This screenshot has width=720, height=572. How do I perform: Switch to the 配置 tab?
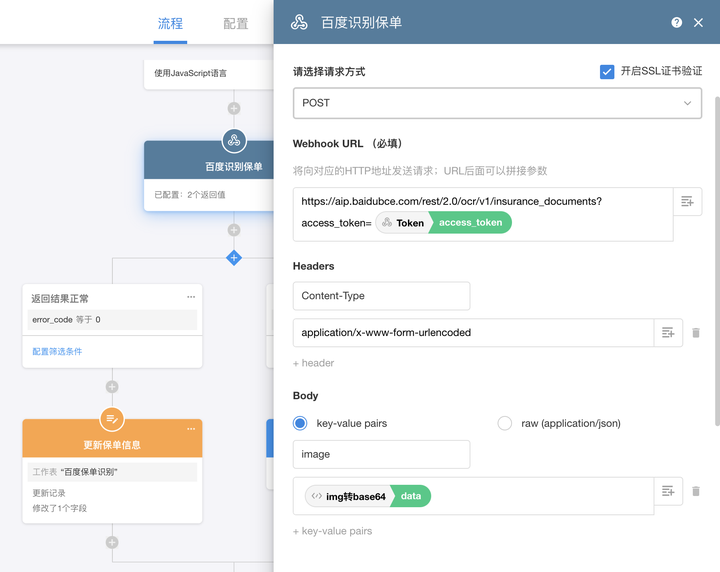point(236,23)
